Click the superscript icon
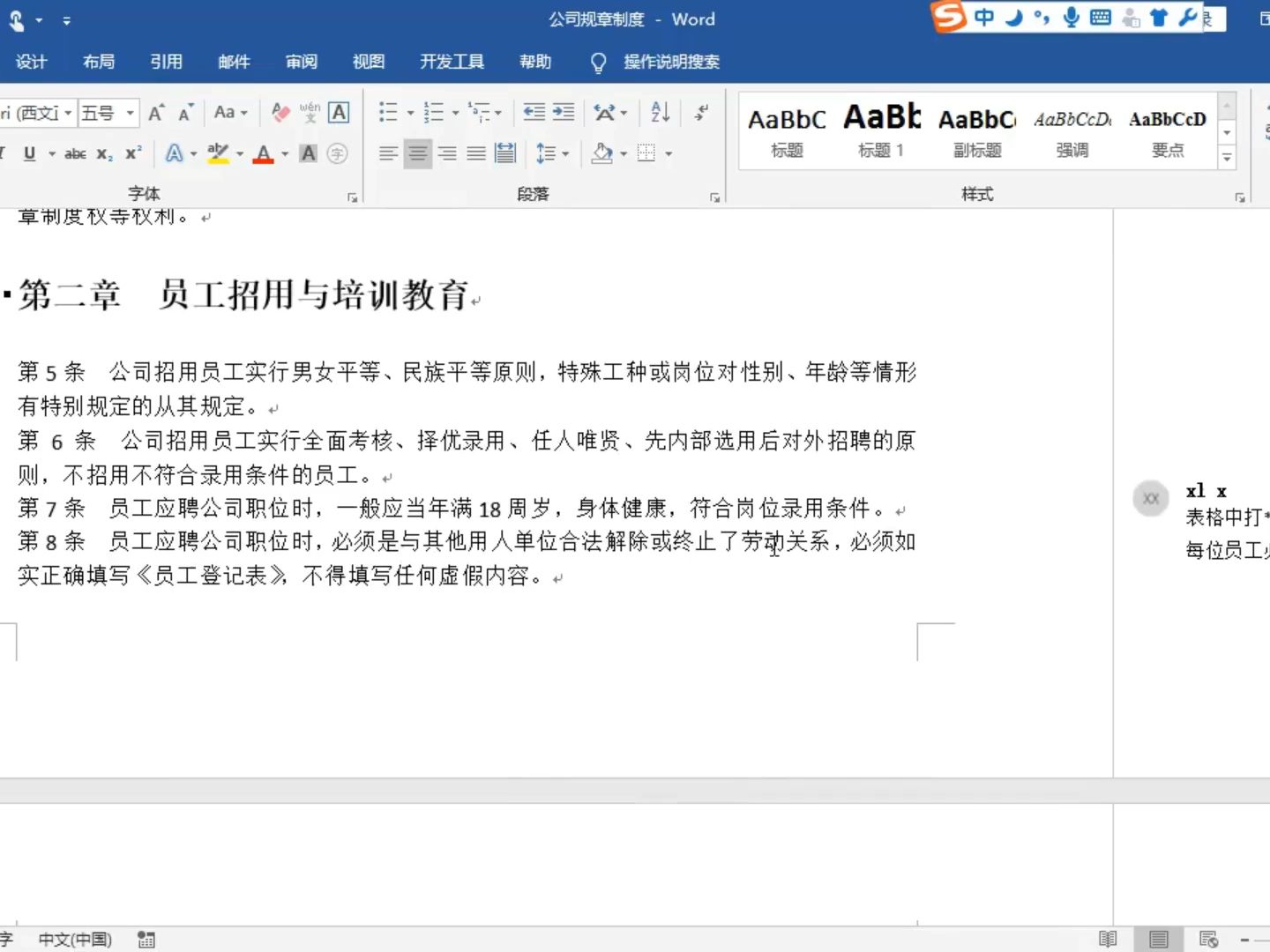Screen dimensions: 1270x952 (x=132, y=153)
